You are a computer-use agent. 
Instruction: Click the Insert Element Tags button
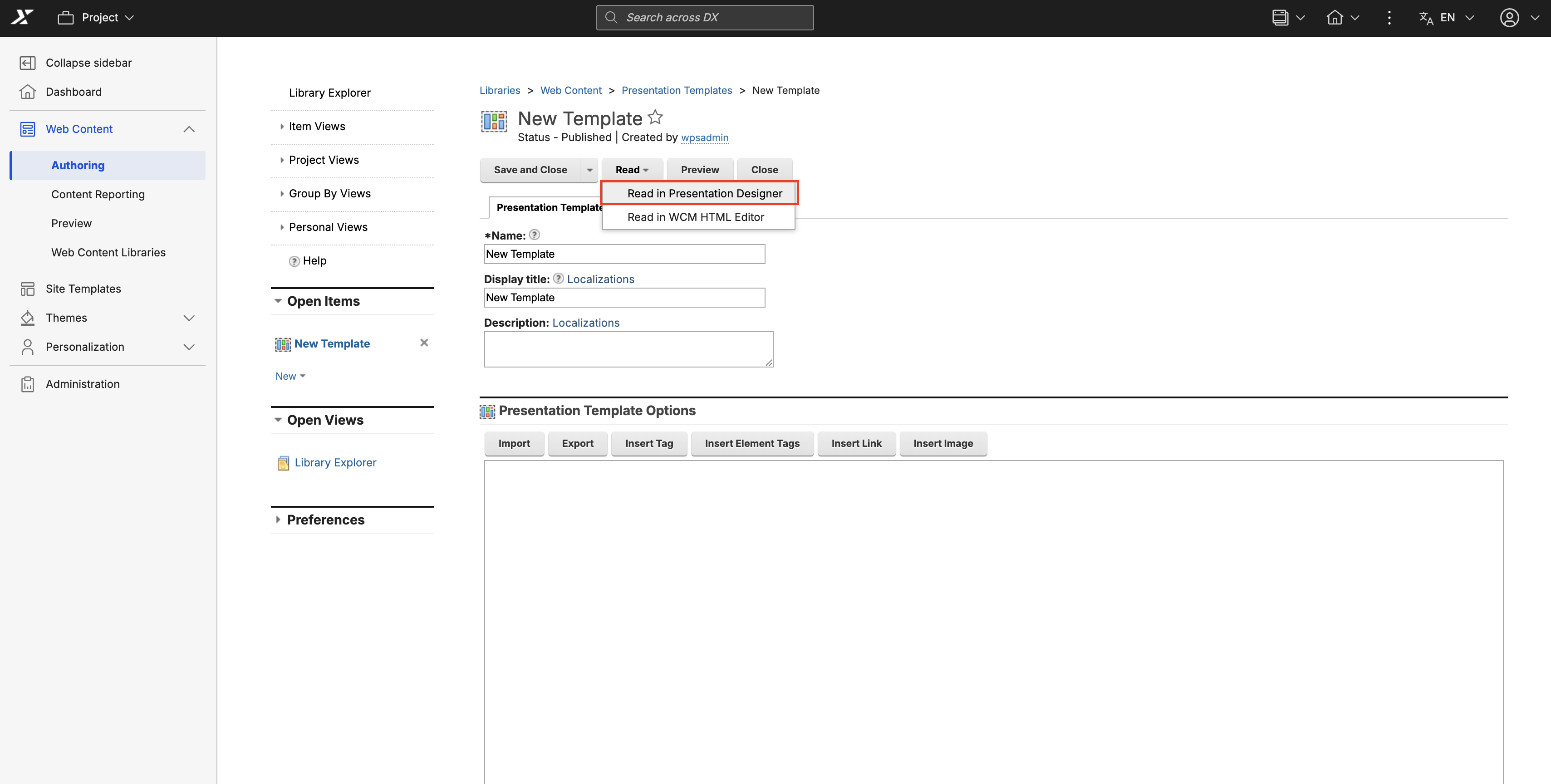coord(752,443)
